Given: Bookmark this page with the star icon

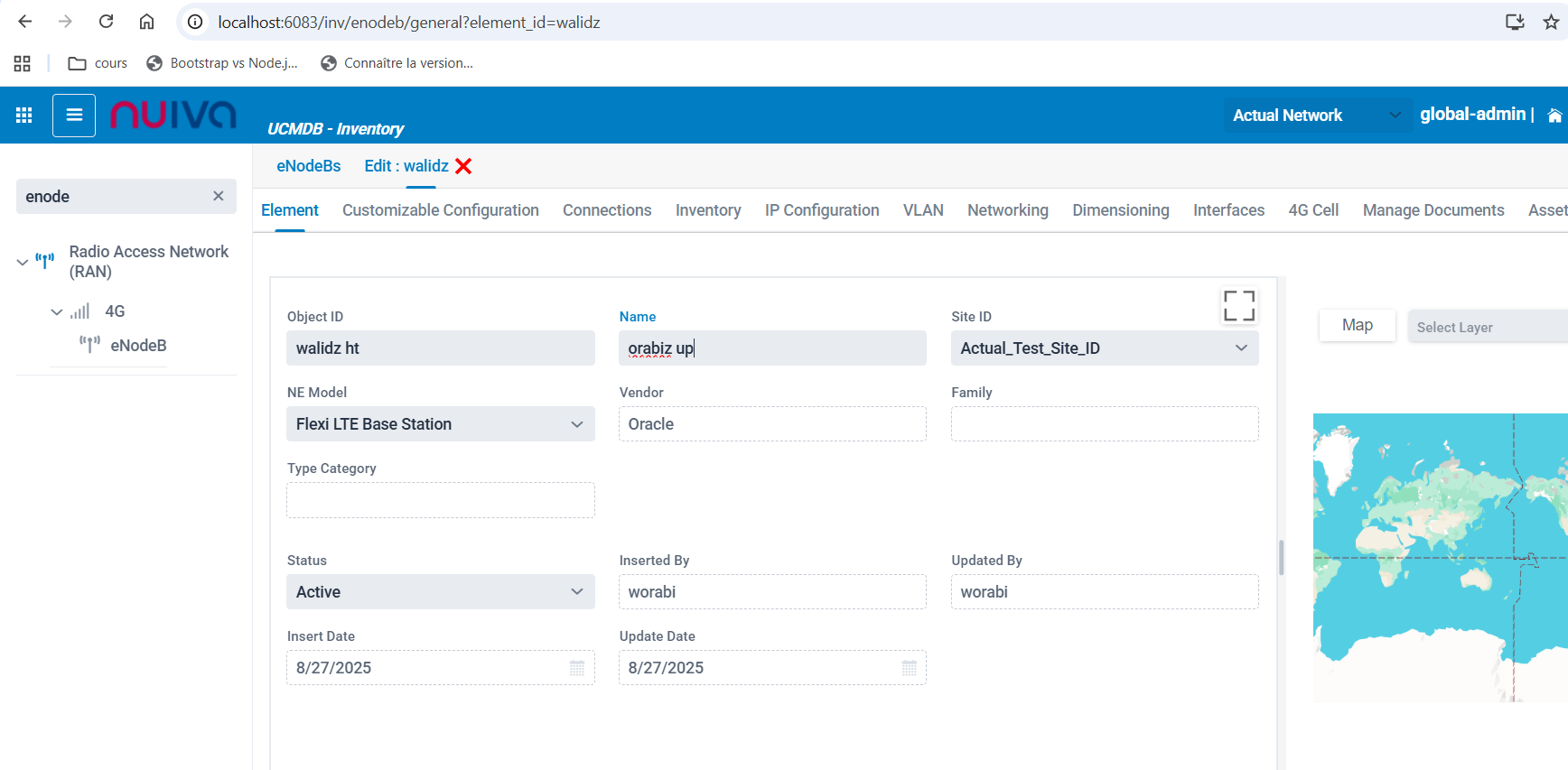Looking at the screenshot, I should (1551, 22).
